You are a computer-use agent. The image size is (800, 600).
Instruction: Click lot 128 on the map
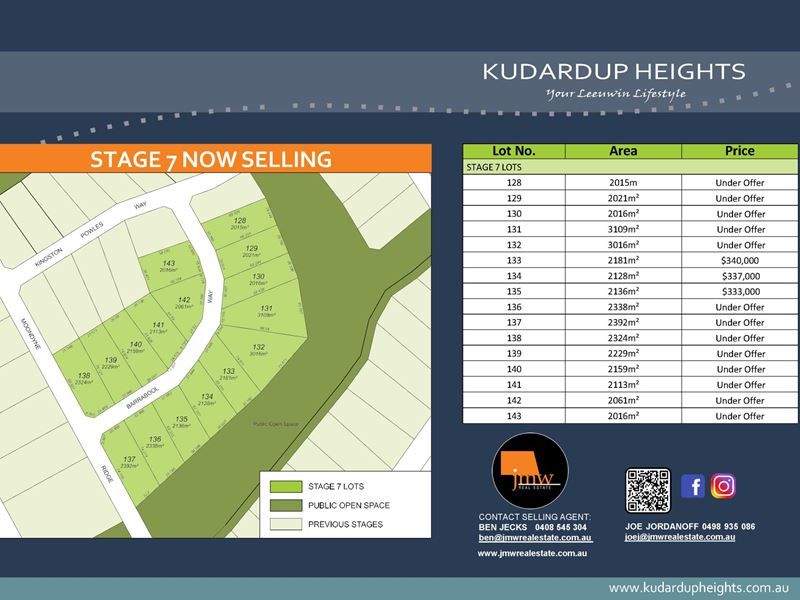click(240, 223)
